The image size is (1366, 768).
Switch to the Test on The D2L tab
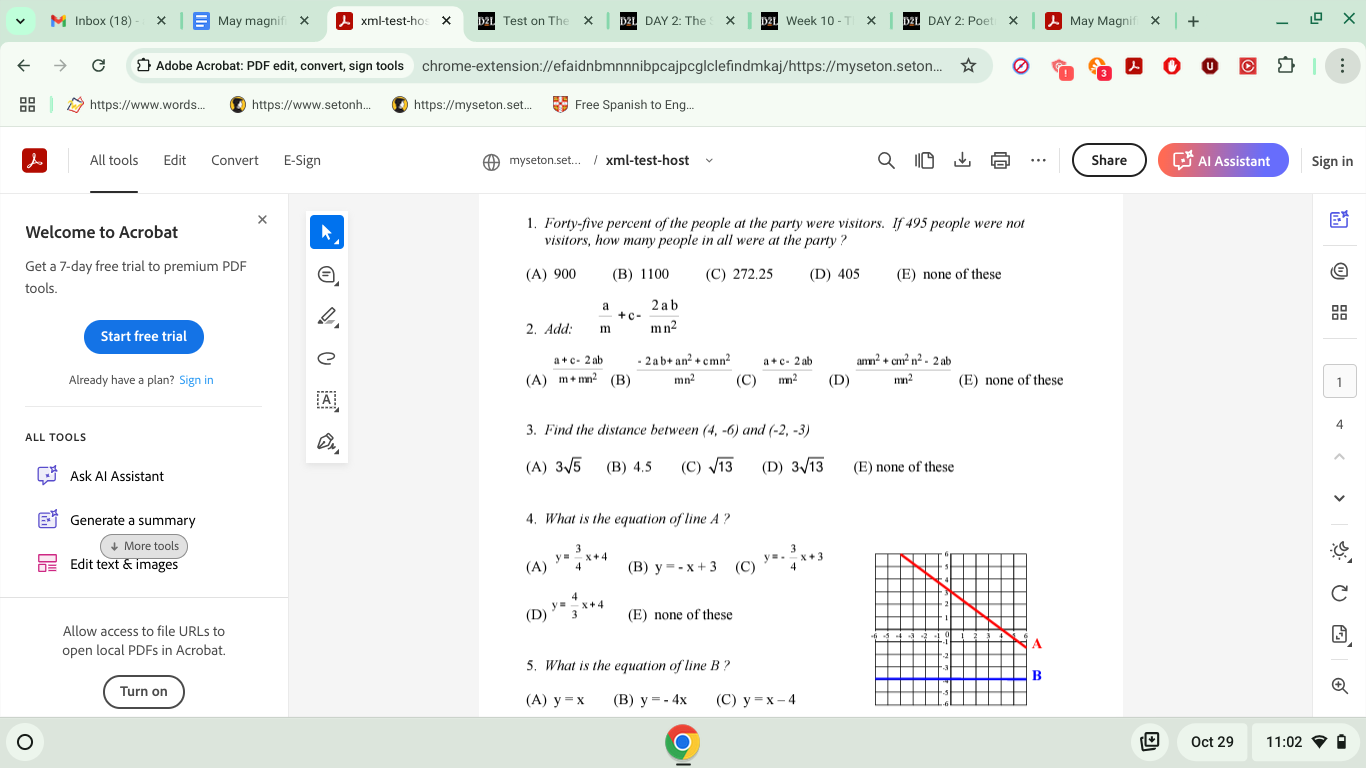pyautogui.click(x=536, y=21)
